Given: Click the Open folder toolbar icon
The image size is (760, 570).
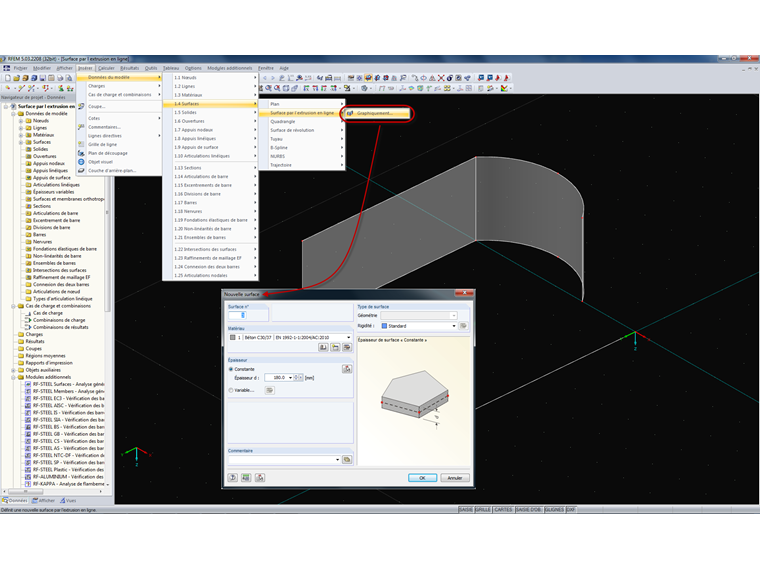Looking at the screenshot, I should pyautogui.click(x=16, y=78).
